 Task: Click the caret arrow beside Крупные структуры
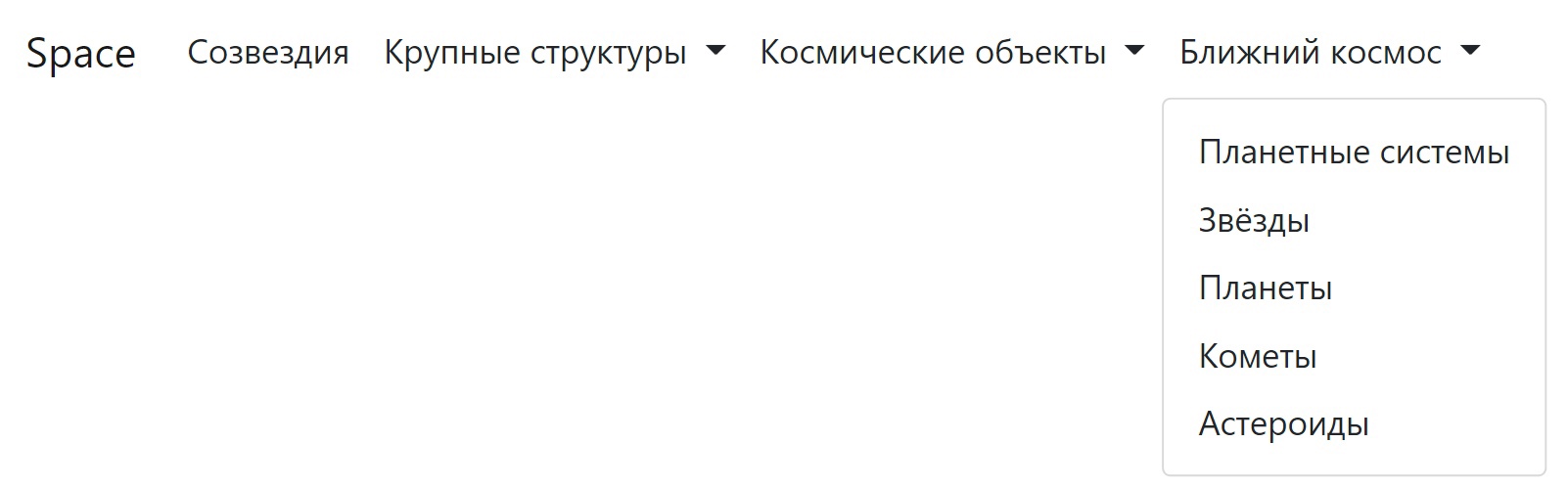[715, 51]
